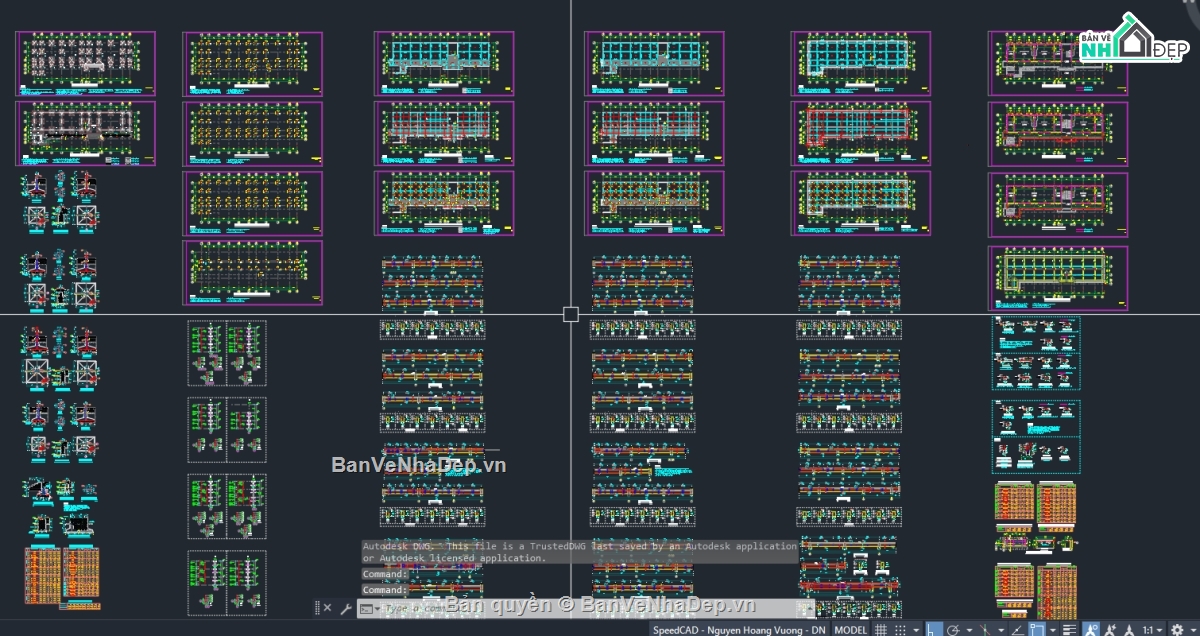Open command line customize wrench
Viewport: 1200px width, 636px height.
click(346, 608)
